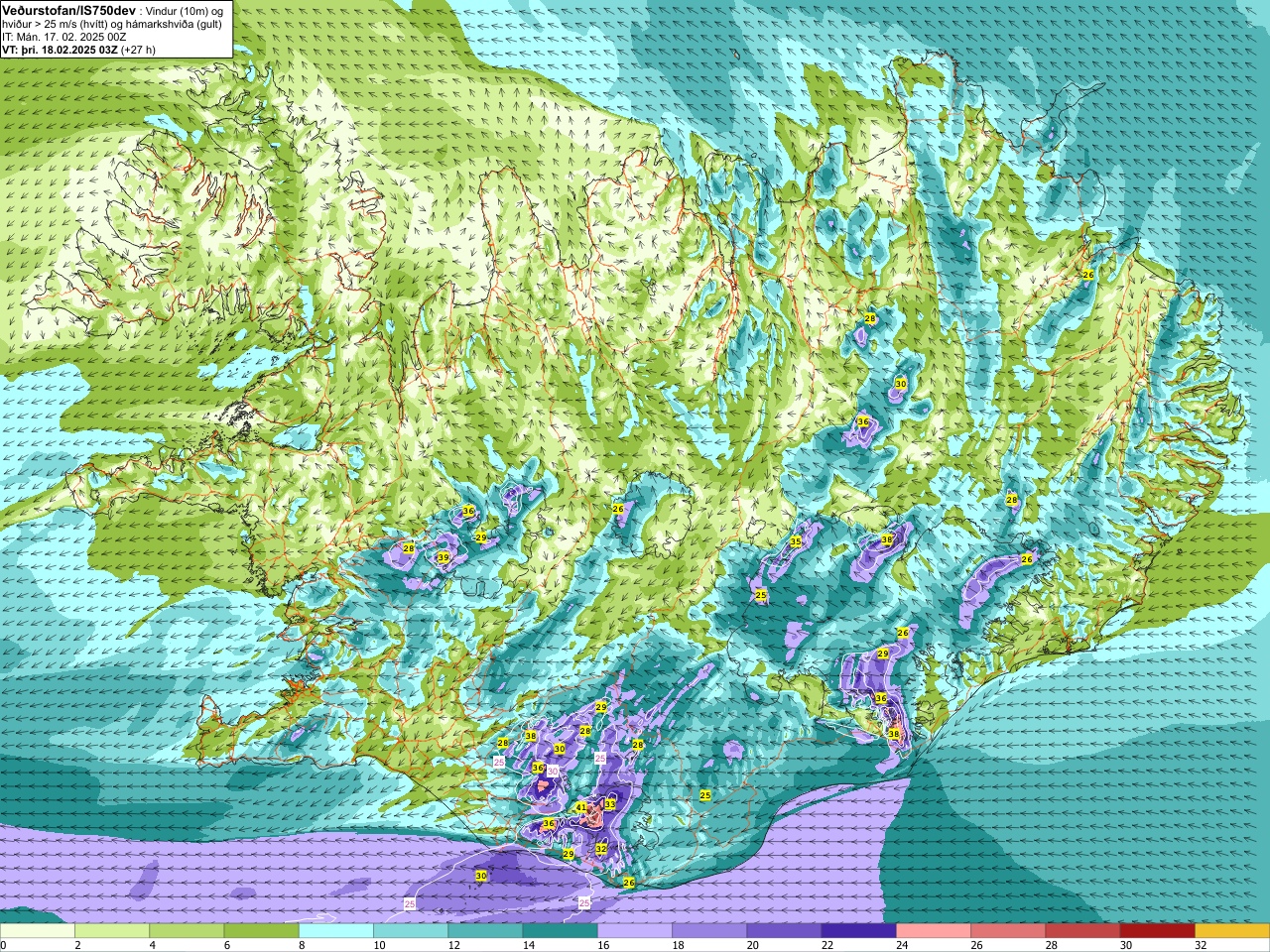Click the Veðurstofan/IS750dev title text

[69, 9]
